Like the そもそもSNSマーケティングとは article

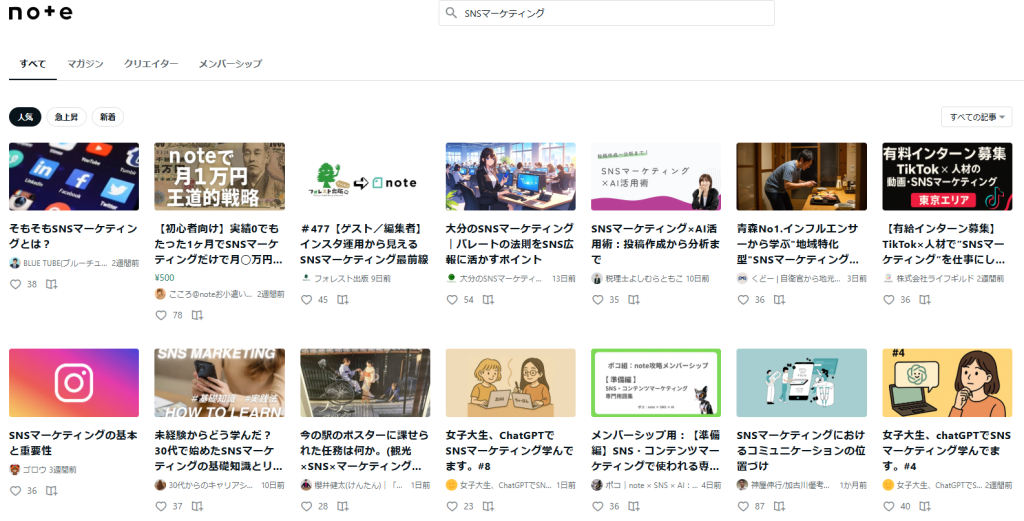[x=16, y=284]
